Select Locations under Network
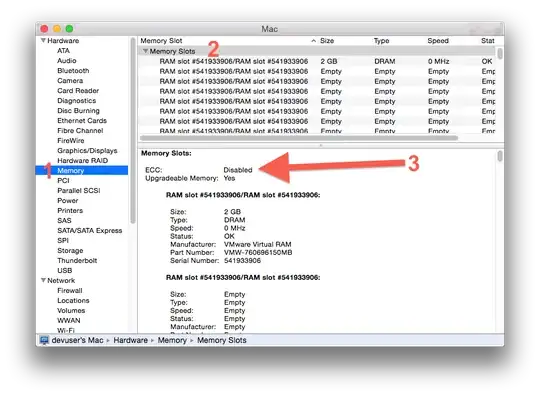This screenshot has width=540, height=396. [x=73, y=300]
